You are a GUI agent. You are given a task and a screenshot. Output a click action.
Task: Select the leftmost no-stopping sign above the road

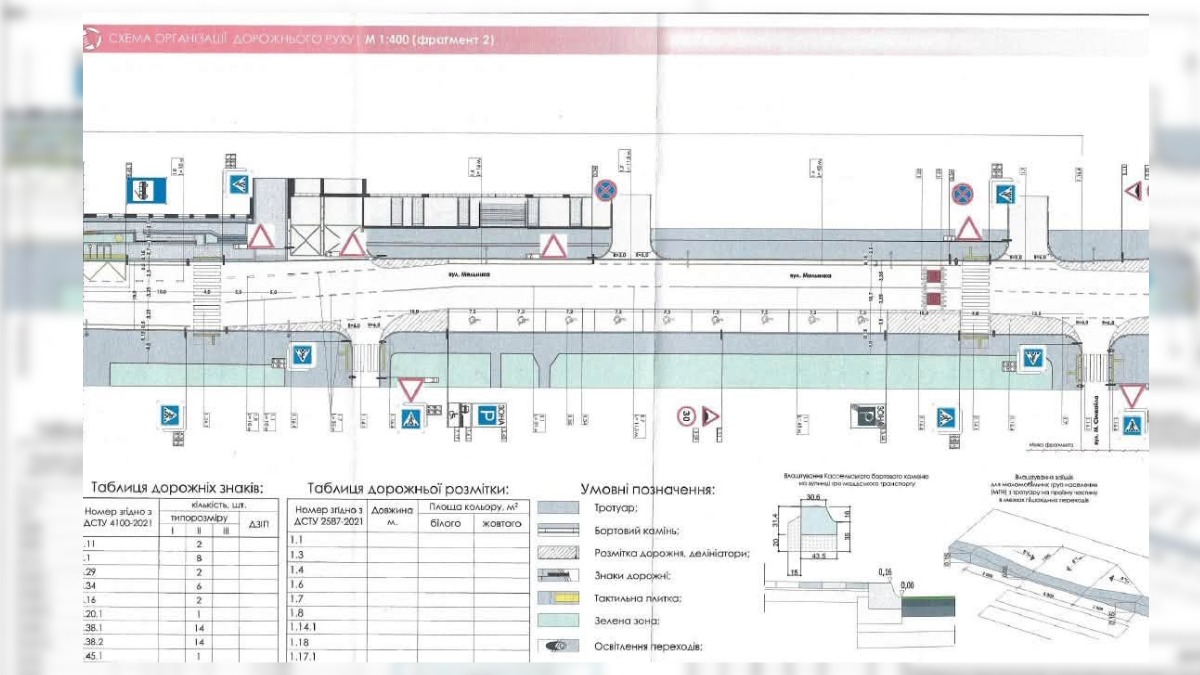tap(605, 190)
